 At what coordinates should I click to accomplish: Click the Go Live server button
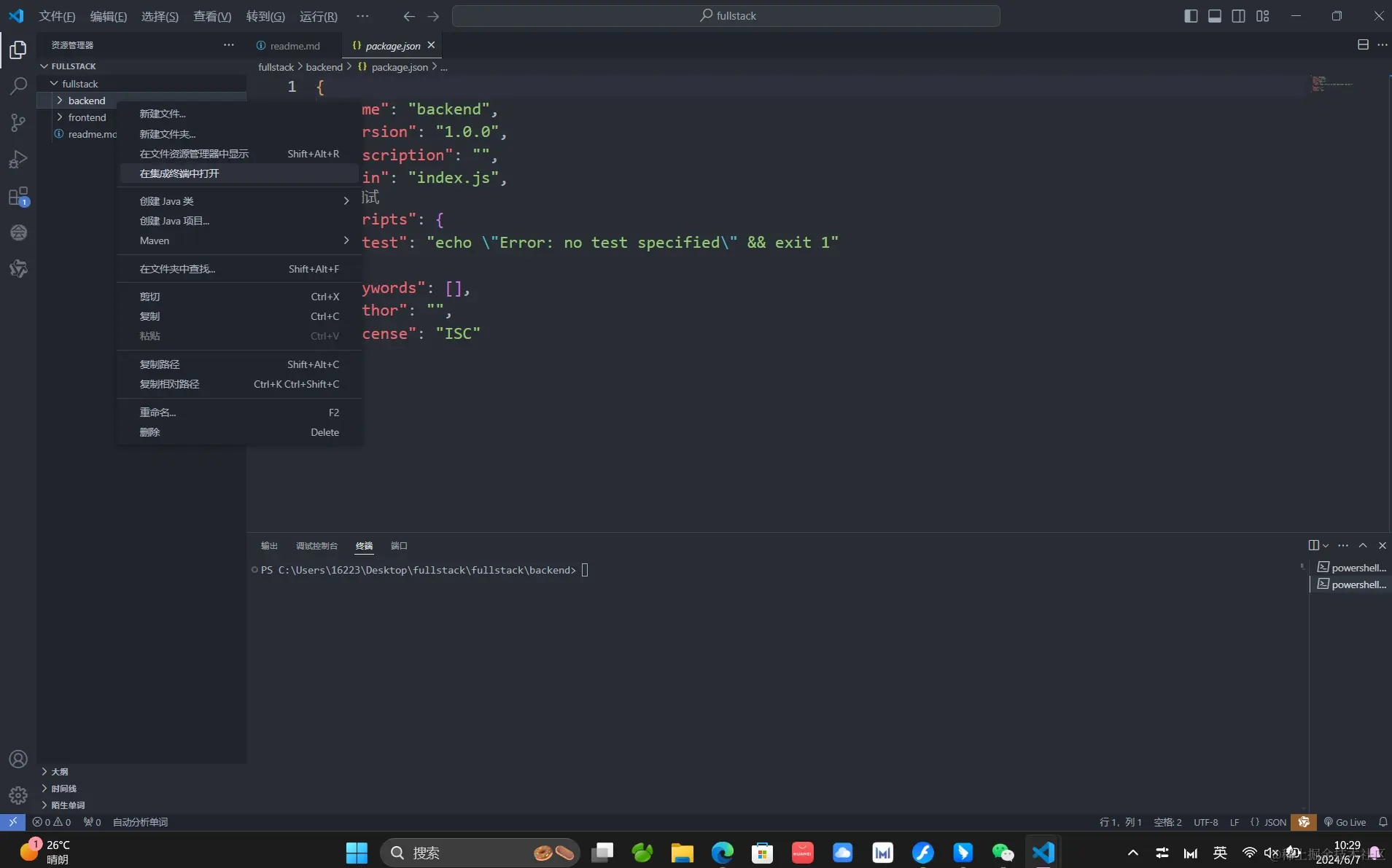click(1345, 822)
